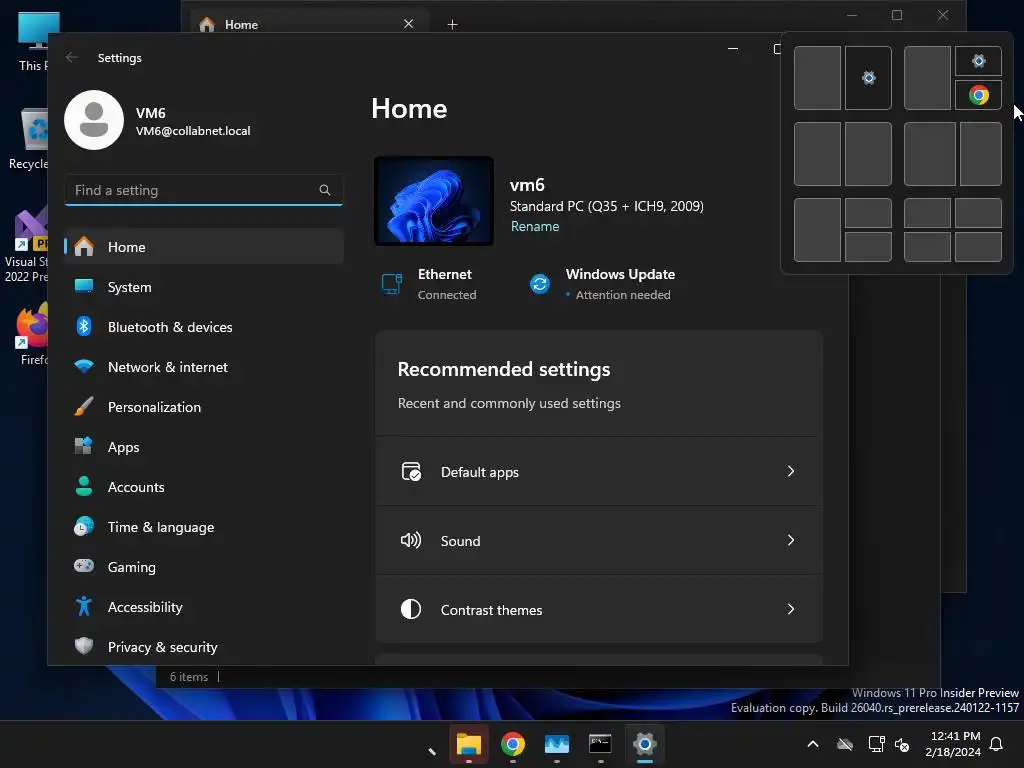
Task: Click the Accounts person icon
Action: click(84, 487)
